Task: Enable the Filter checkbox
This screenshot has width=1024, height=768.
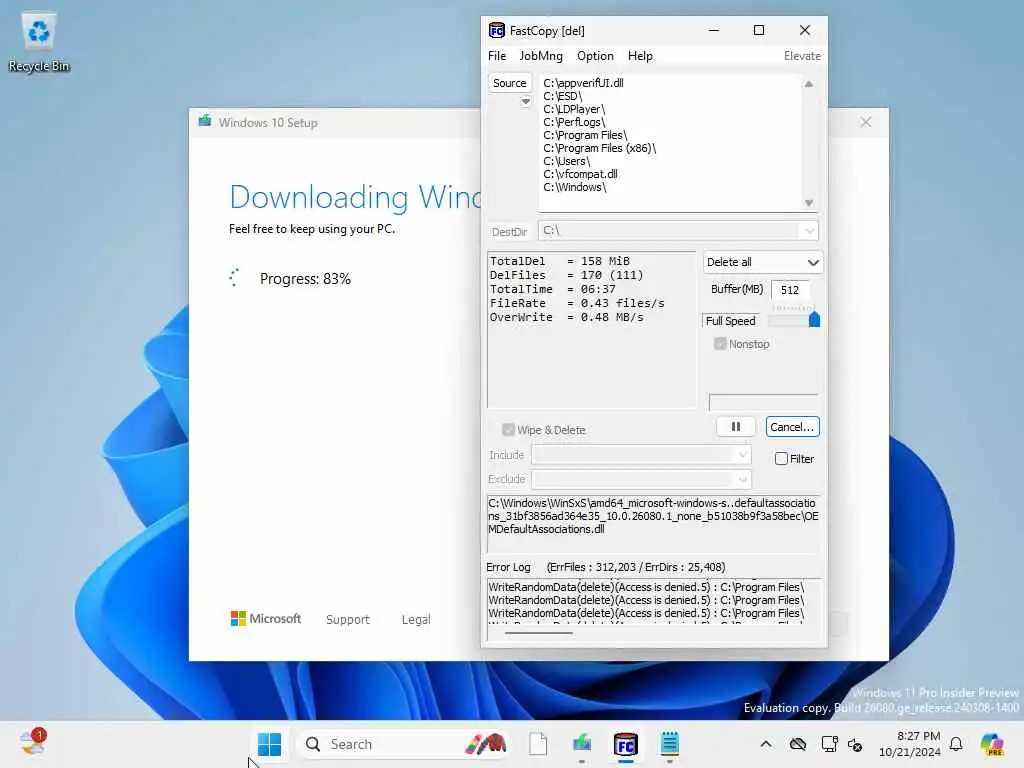Action: (x=781, y=458)
